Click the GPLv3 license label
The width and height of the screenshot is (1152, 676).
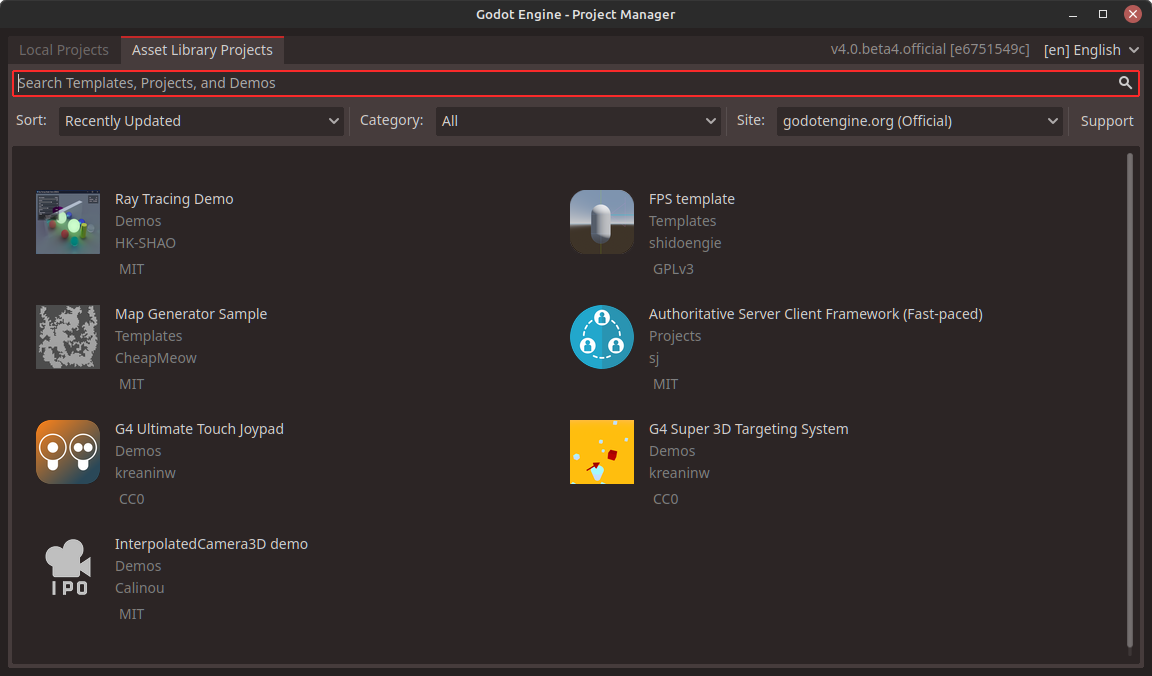coord(675,268)
